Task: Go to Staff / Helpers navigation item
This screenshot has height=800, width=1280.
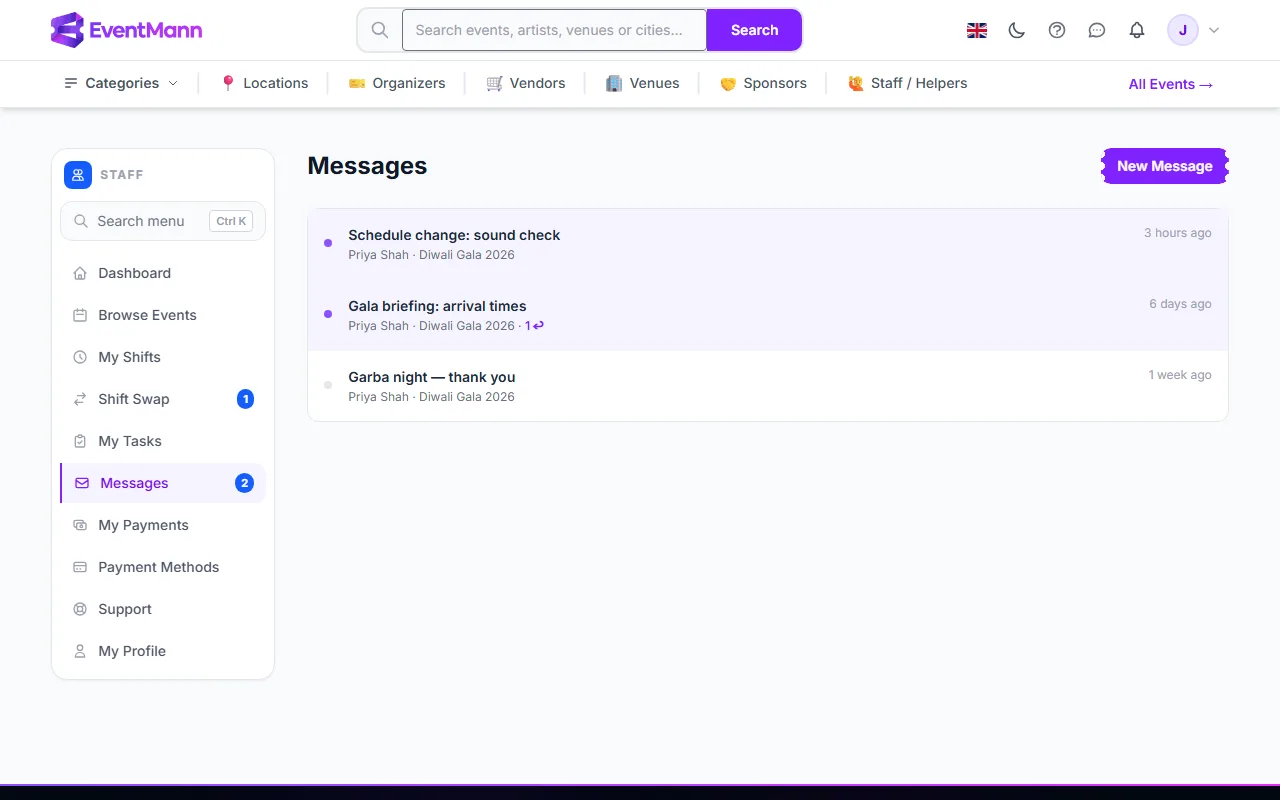Action: coord(908,83)
